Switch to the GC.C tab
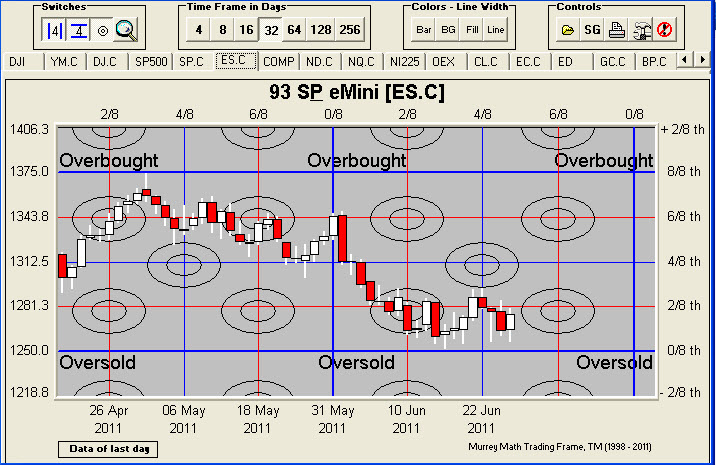This screenshot has width=716, height=465. [x=613, y=62]
